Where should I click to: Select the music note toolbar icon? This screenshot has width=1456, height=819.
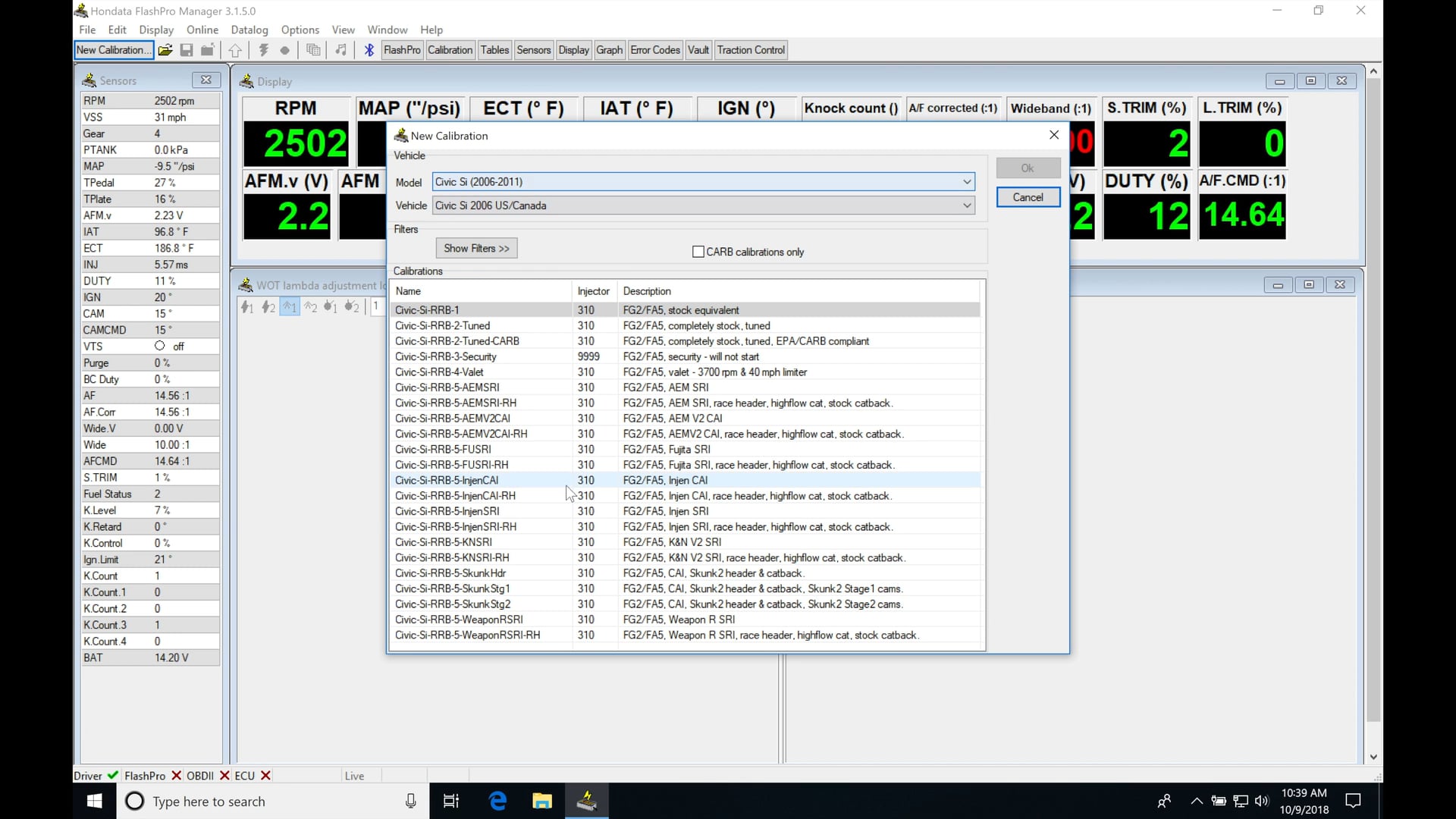coord(340,50)
